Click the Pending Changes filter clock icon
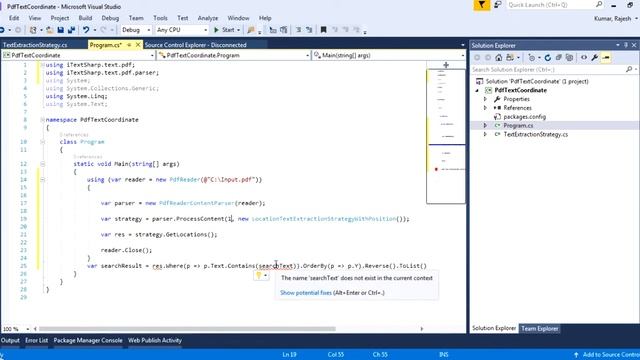This screenshot has height=360, width=640. click(x=531, y=58)
